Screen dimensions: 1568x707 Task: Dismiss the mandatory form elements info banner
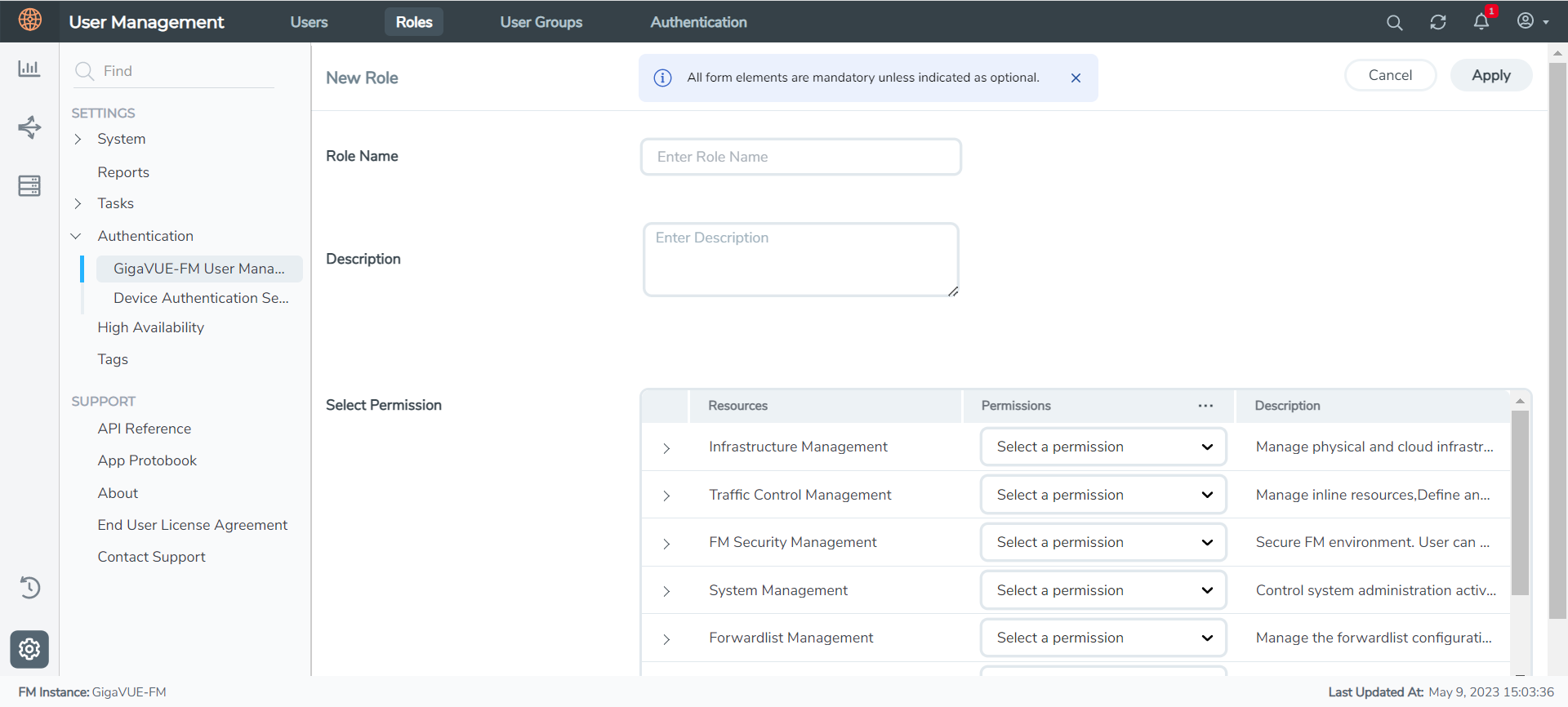tap(1076, 78)
